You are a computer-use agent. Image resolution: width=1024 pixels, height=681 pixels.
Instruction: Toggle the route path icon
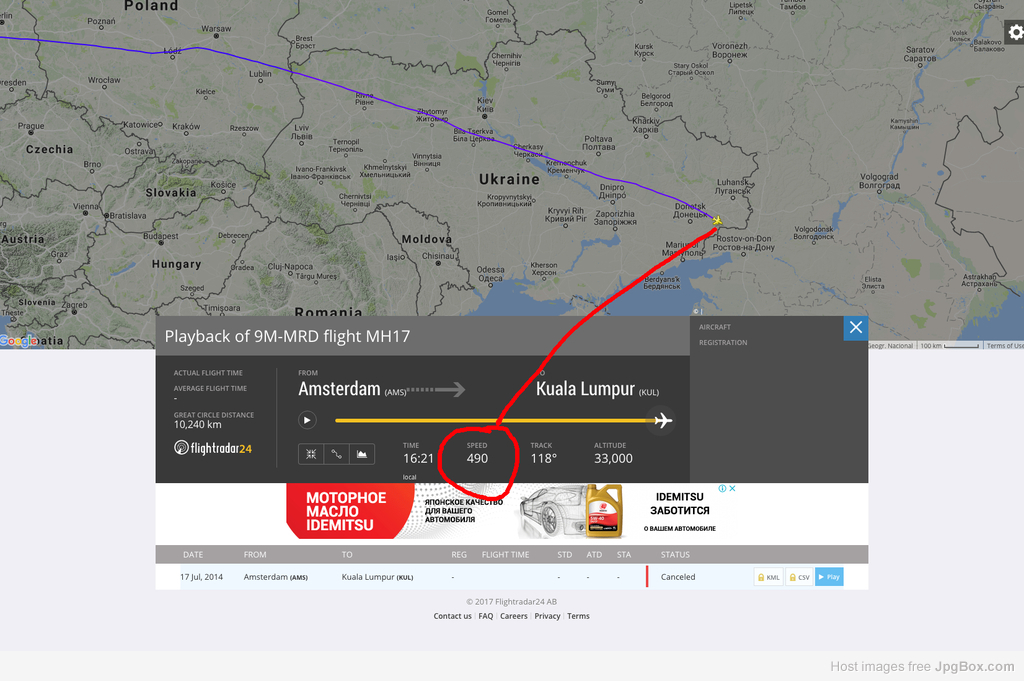pos(336,454)
